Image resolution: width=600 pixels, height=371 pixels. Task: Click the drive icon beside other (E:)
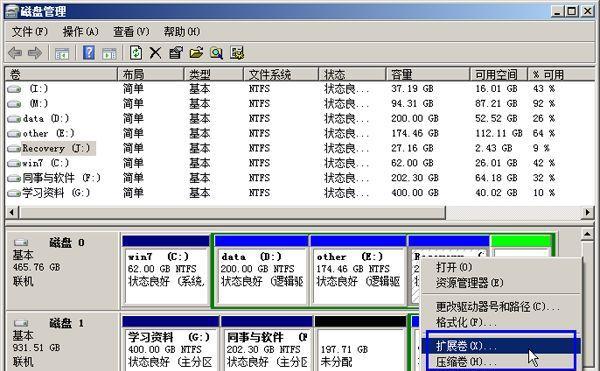point(14,134)
